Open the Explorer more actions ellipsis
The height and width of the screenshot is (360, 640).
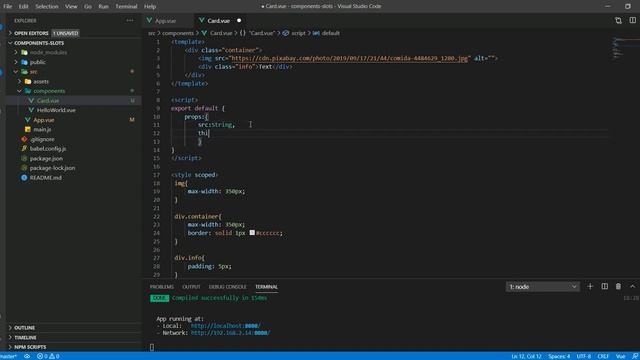(x=130, y=20)
